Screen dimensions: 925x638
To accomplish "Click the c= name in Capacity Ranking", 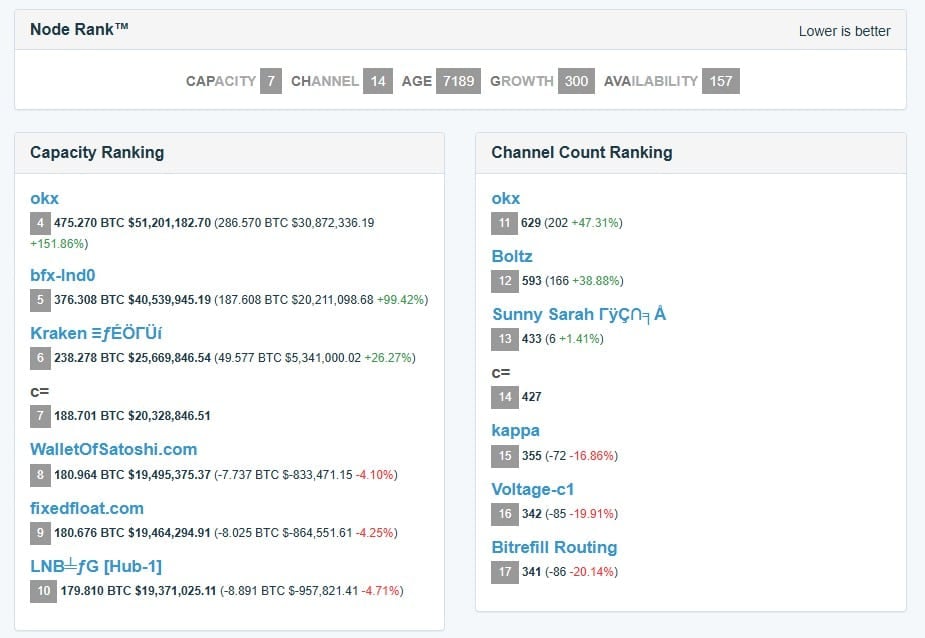I will [x=40, y=392].
